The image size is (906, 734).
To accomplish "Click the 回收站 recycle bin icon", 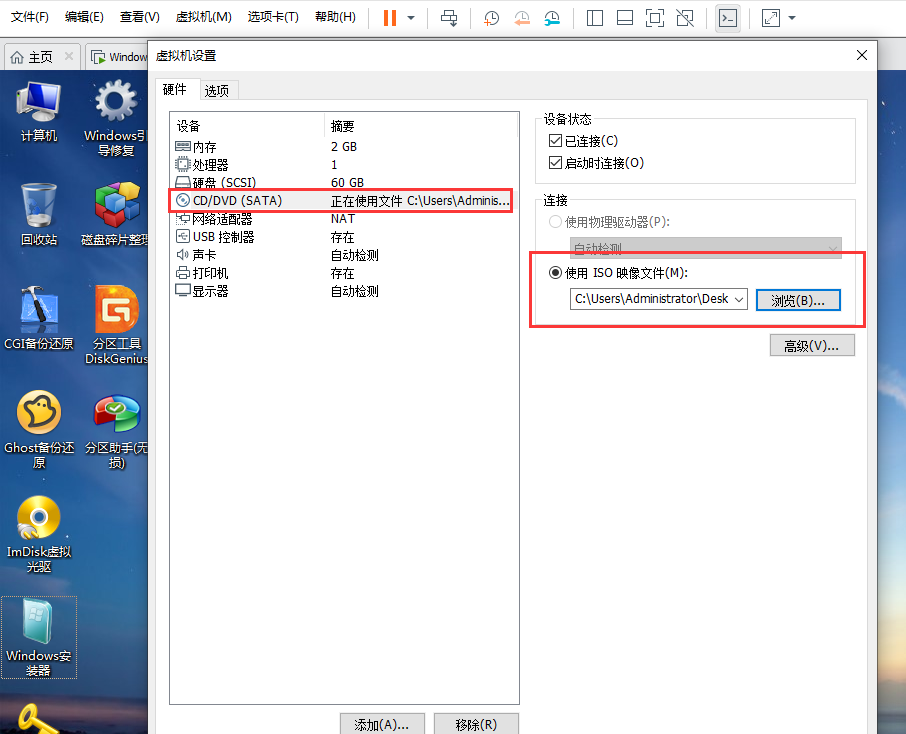I will [x=39, y=214].
